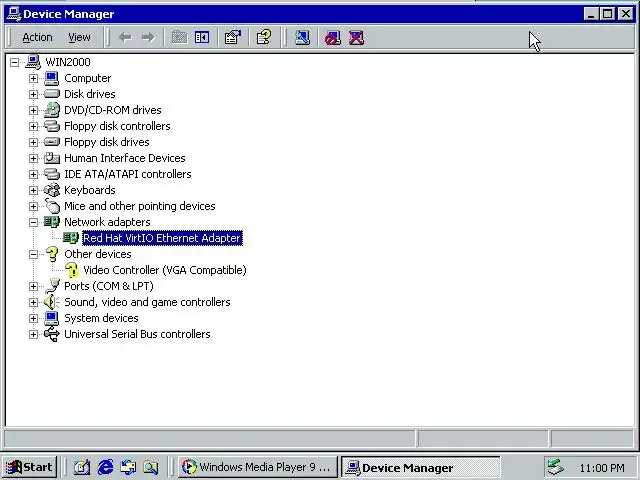640x480 pixels.
Task: Click the Human Interface Devices icon
Action: point(52,158)
